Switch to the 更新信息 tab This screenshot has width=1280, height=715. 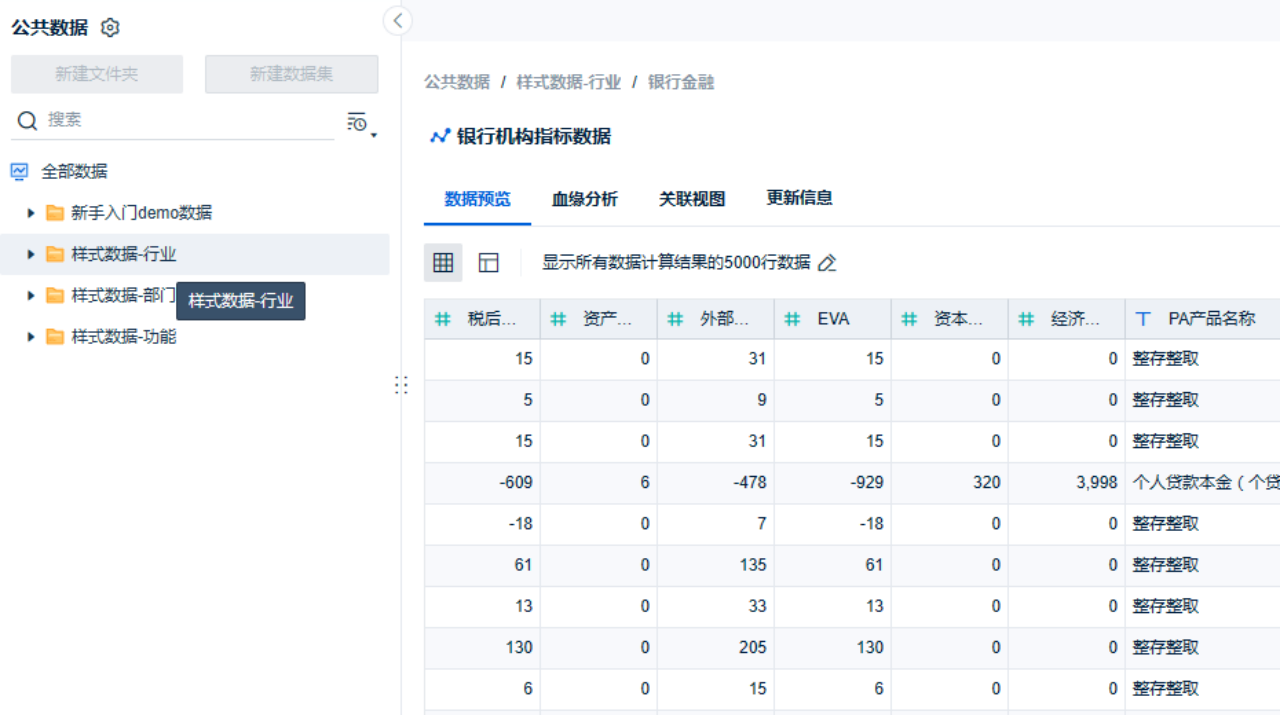[799, 198]
